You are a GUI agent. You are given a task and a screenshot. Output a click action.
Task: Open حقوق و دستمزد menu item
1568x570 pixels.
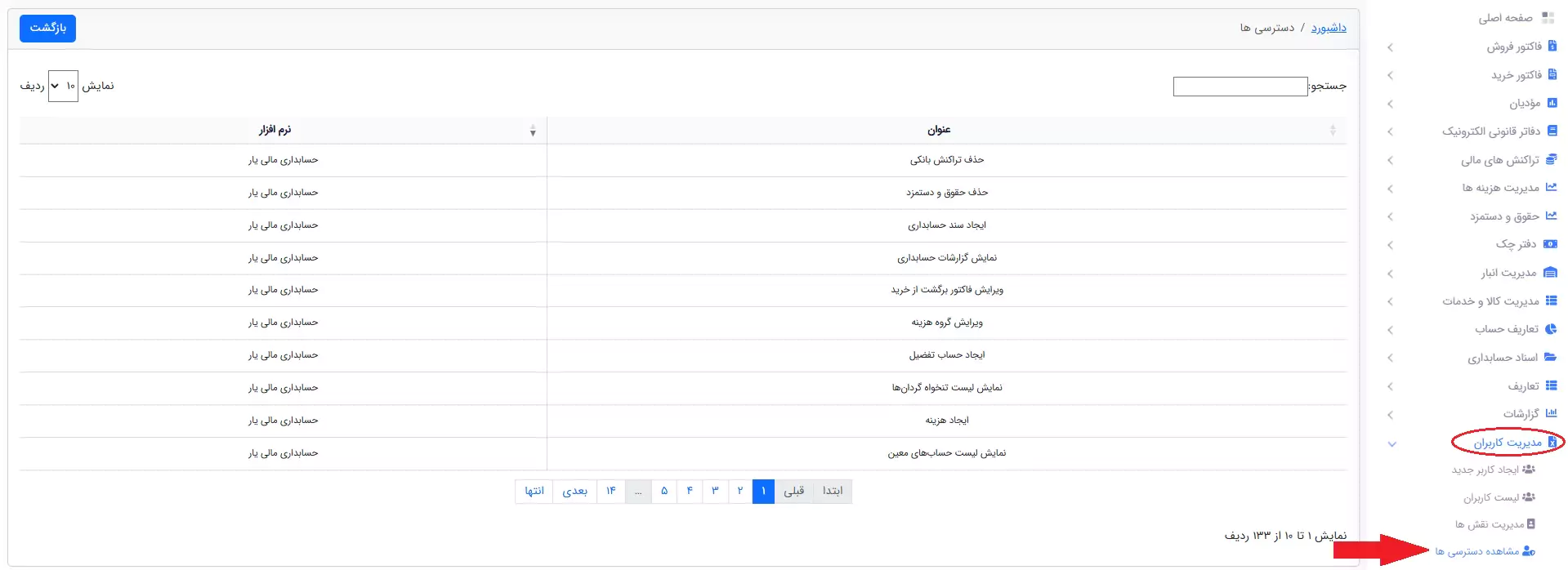point(1504,216)
